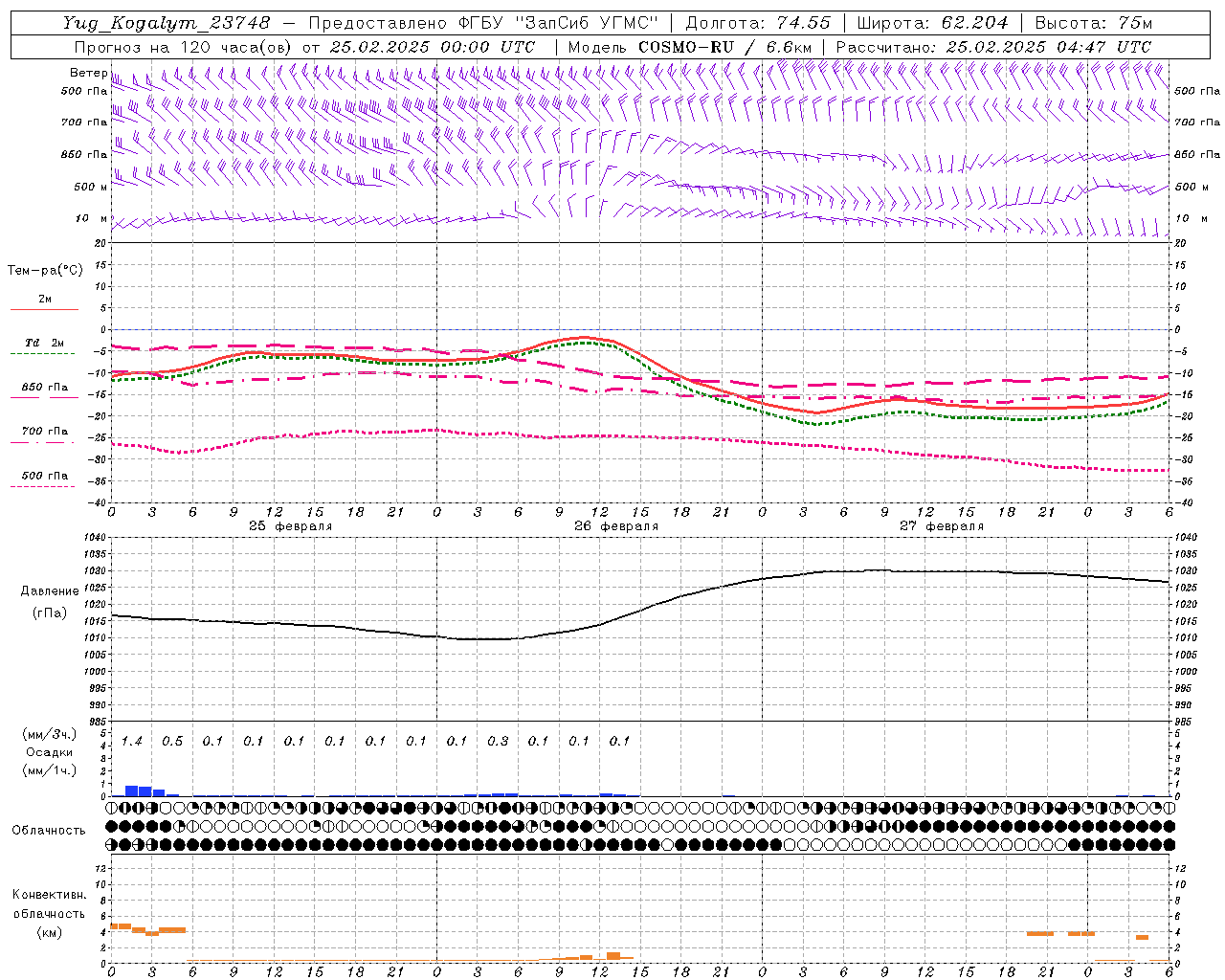Click the Облачность cloud cover label
Screen dimensions: 1225x980
click(x=49, y=830)
